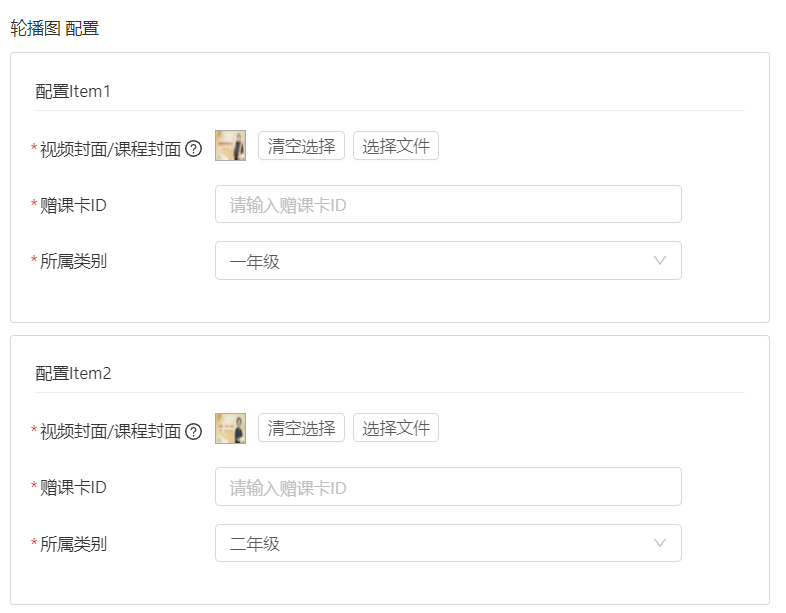Focus the 赠课卡ID input in Item1
786x613 pixels.
[448, 204]
